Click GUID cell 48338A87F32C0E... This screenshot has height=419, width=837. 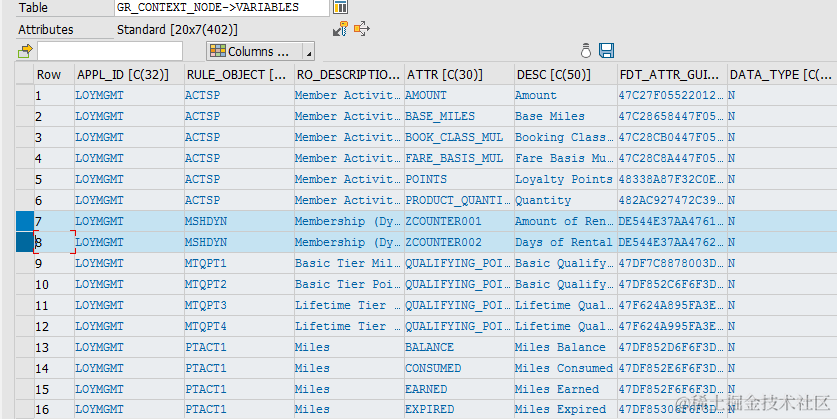point(673,179)
